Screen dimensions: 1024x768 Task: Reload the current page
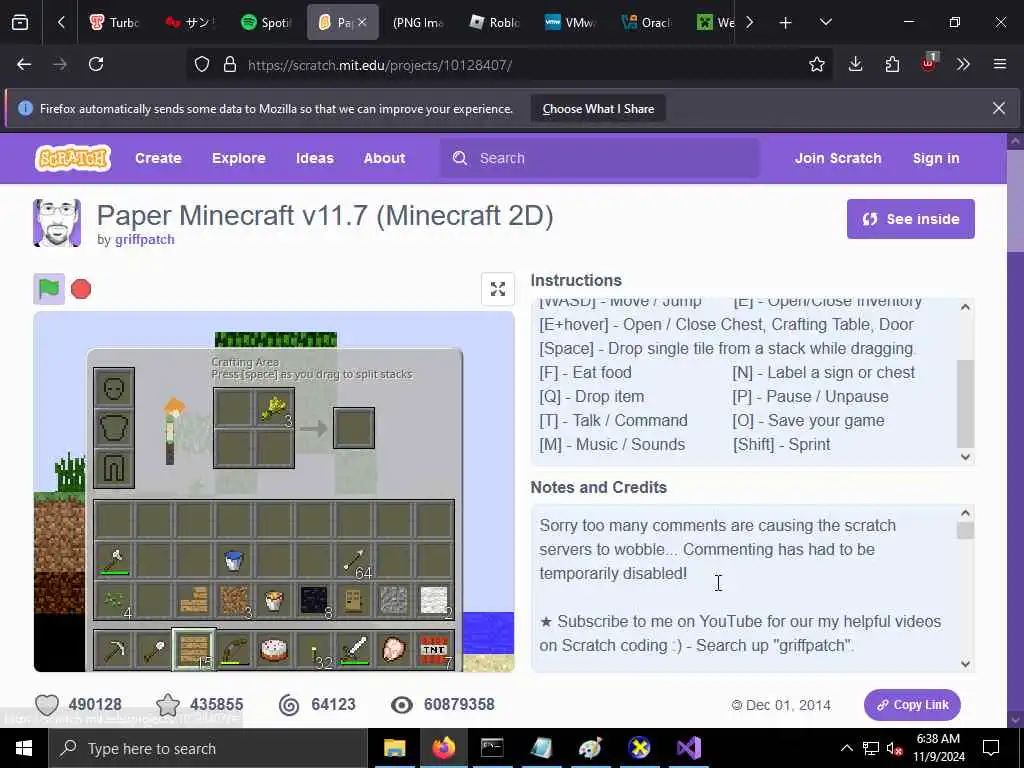point(96,64)
